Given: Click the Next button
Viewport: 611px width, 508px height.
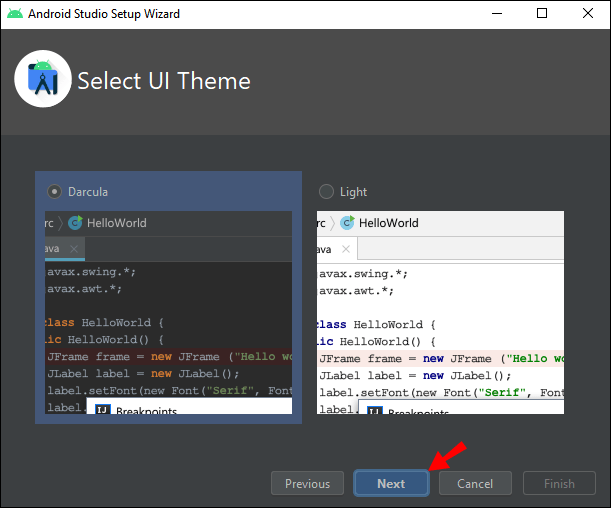Looking at the screenshot, I should click(x=391, y=483).
